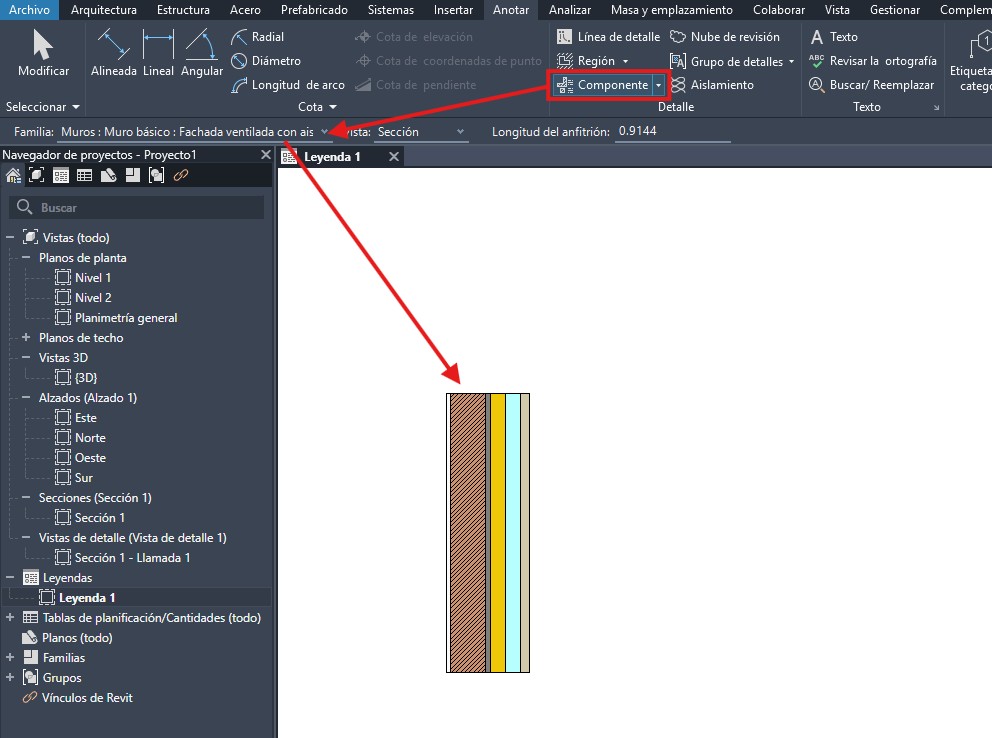Activate the Diámetro dimension tool
Image resolution: width=992 pixels, height=738 pixels.
[266, 61]
